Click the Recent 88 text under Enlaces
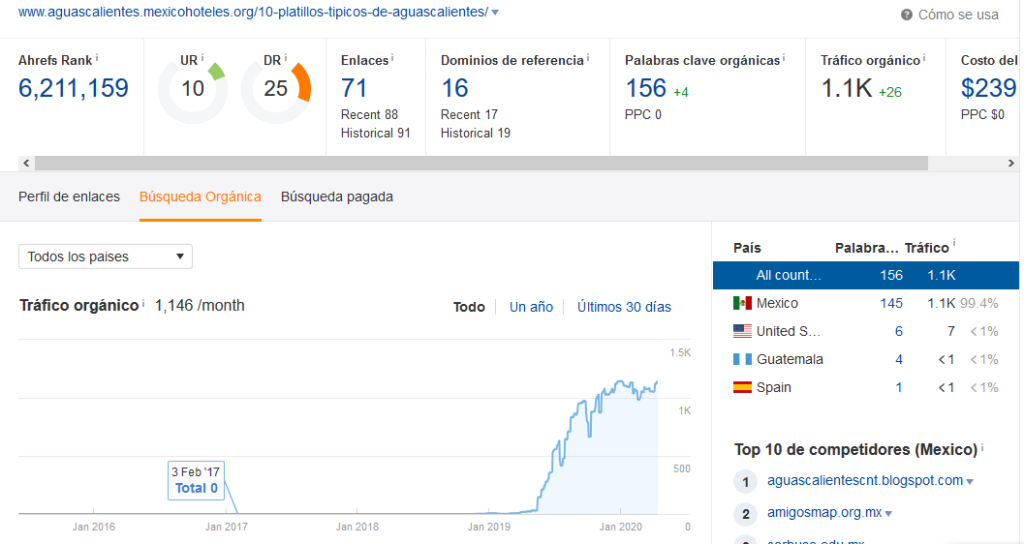Viewport: 1024px width, 544px height. click(x=369, y=115)
